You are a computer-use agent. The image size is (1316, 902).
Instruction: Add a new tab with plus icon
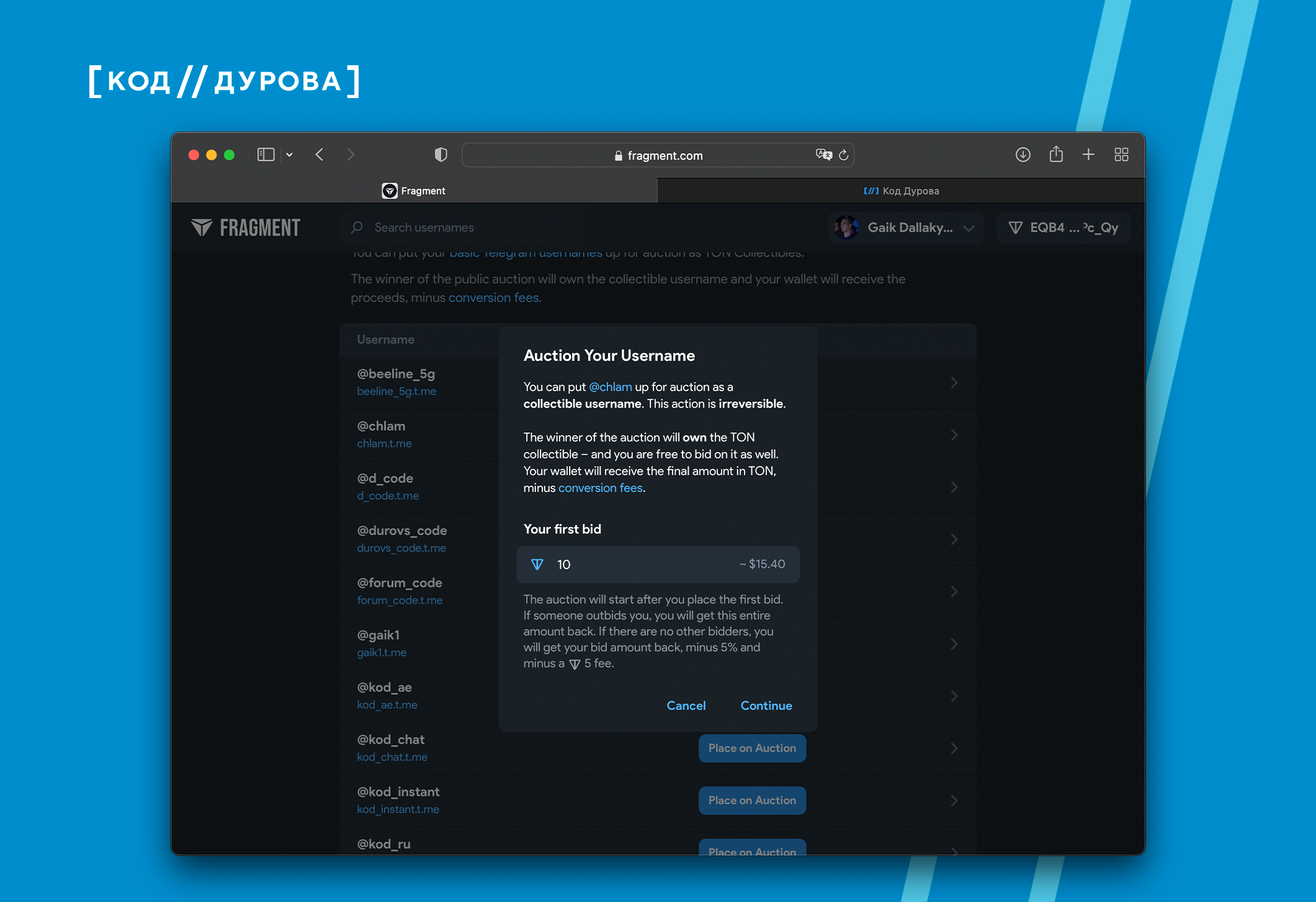tap(1088, 155)
